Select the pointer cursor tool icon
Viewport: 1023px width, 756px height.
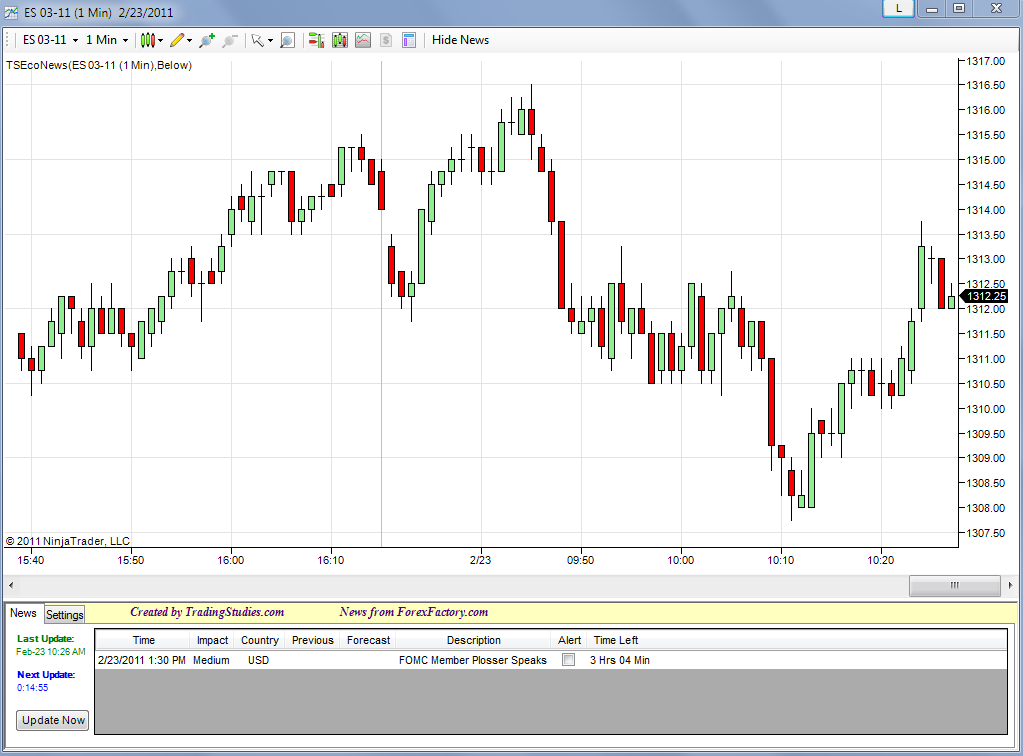(x=258, y=40)
